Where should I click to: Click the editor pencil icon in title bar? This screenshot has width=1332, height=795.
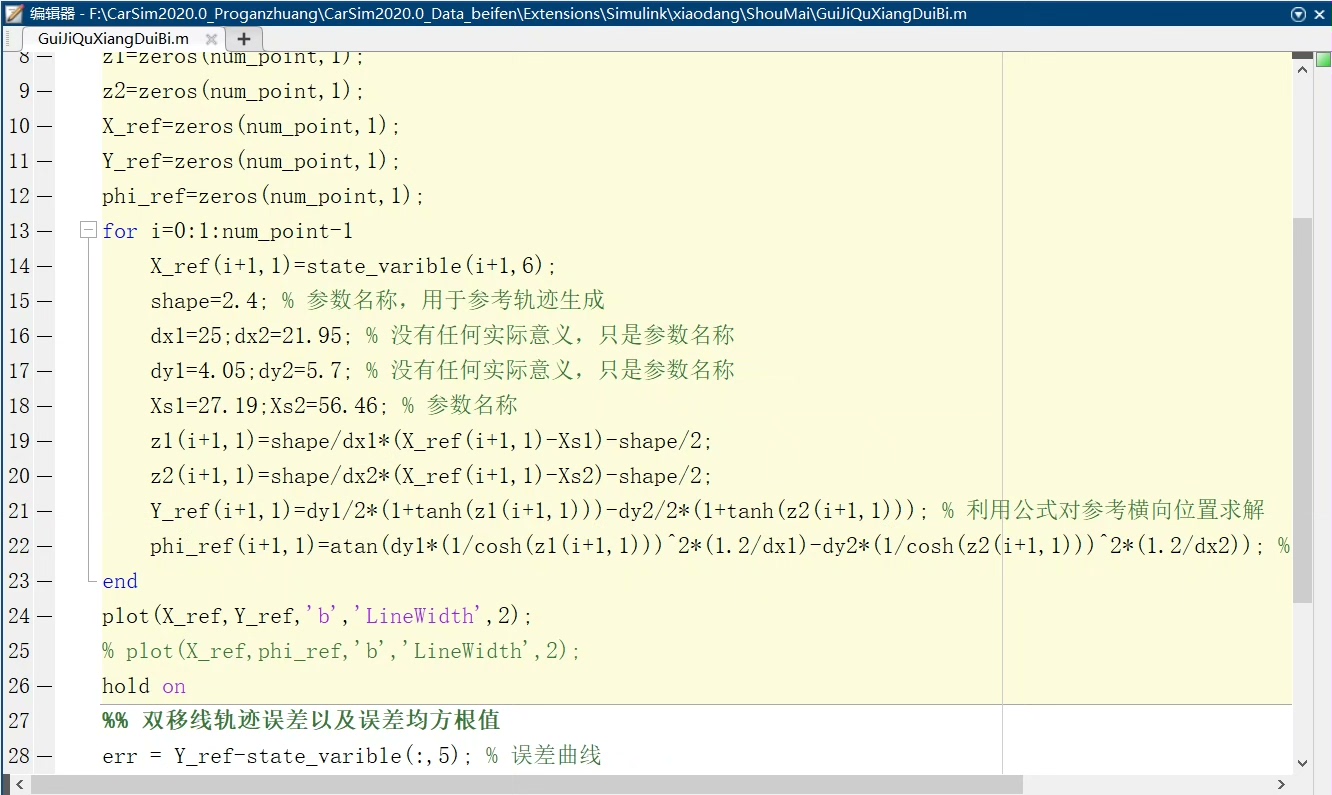tap(14, 14)
